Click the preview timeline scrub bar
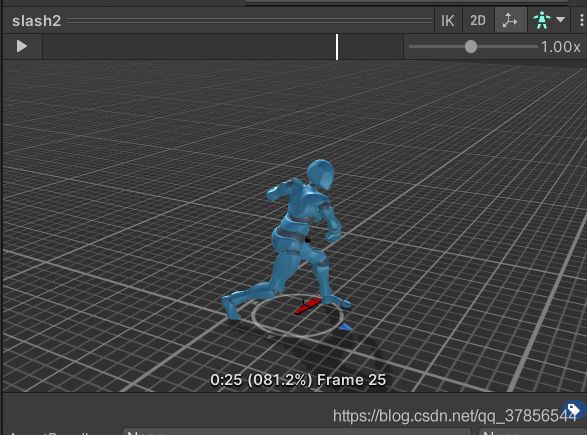The image size is (587, 435). point(223,47)
